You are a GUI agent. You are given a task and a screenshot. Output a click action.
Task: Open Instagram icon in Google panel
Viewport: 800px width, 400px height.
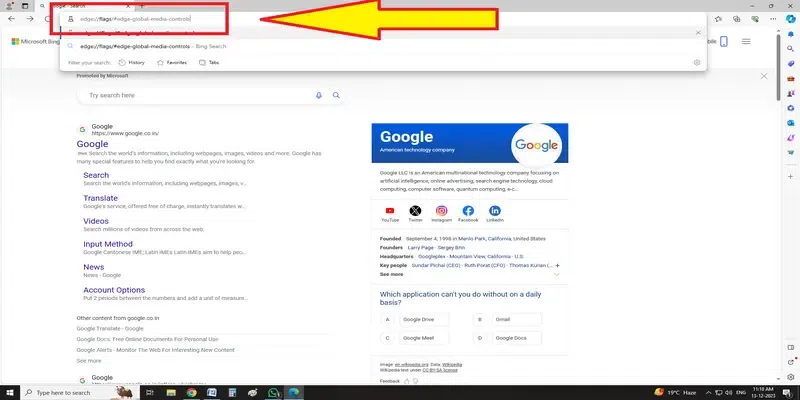click(441, 211)
